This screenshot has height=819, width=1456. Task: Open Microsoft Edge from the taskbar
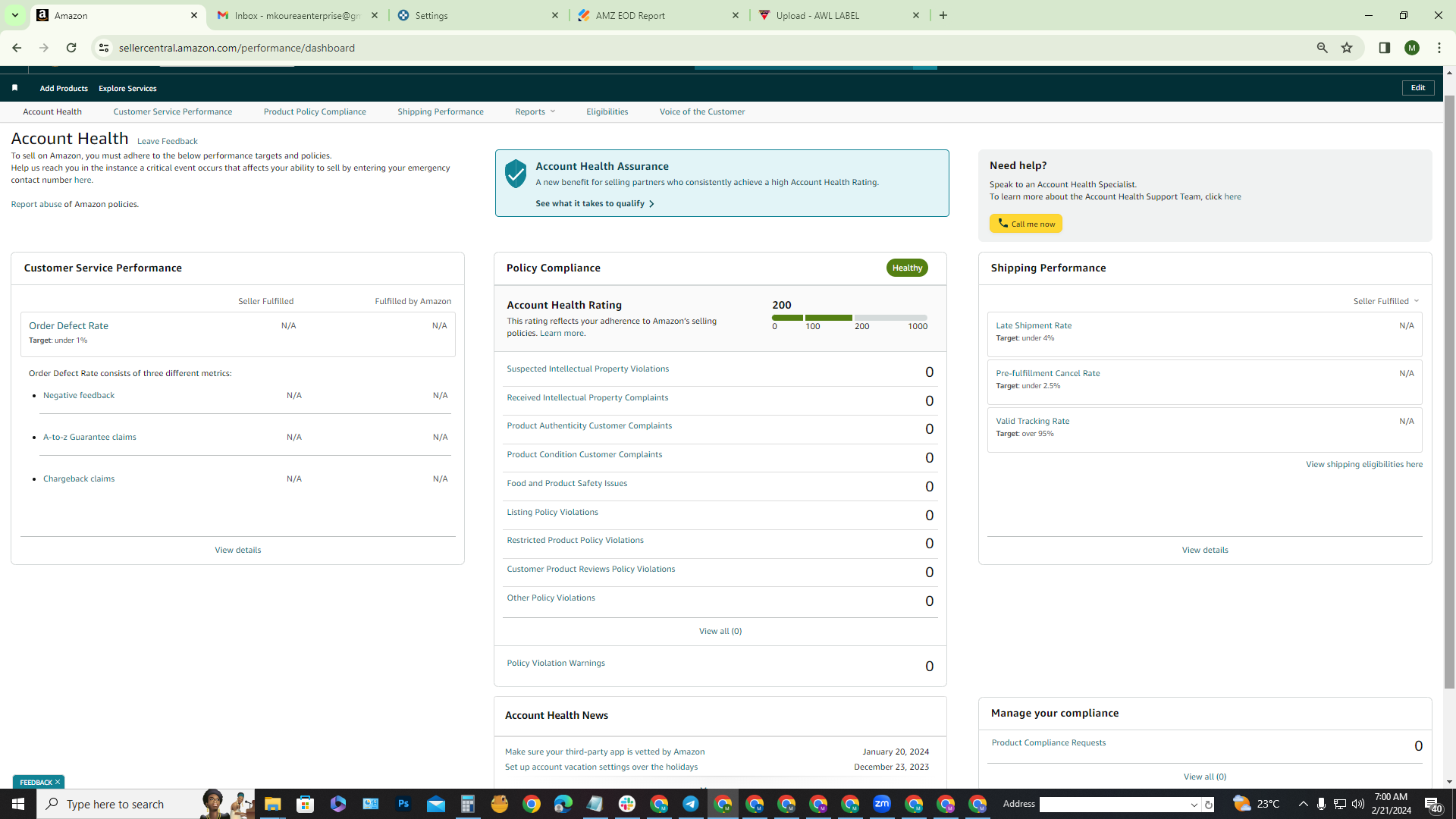pyautogui.click(x=563, y=804)
